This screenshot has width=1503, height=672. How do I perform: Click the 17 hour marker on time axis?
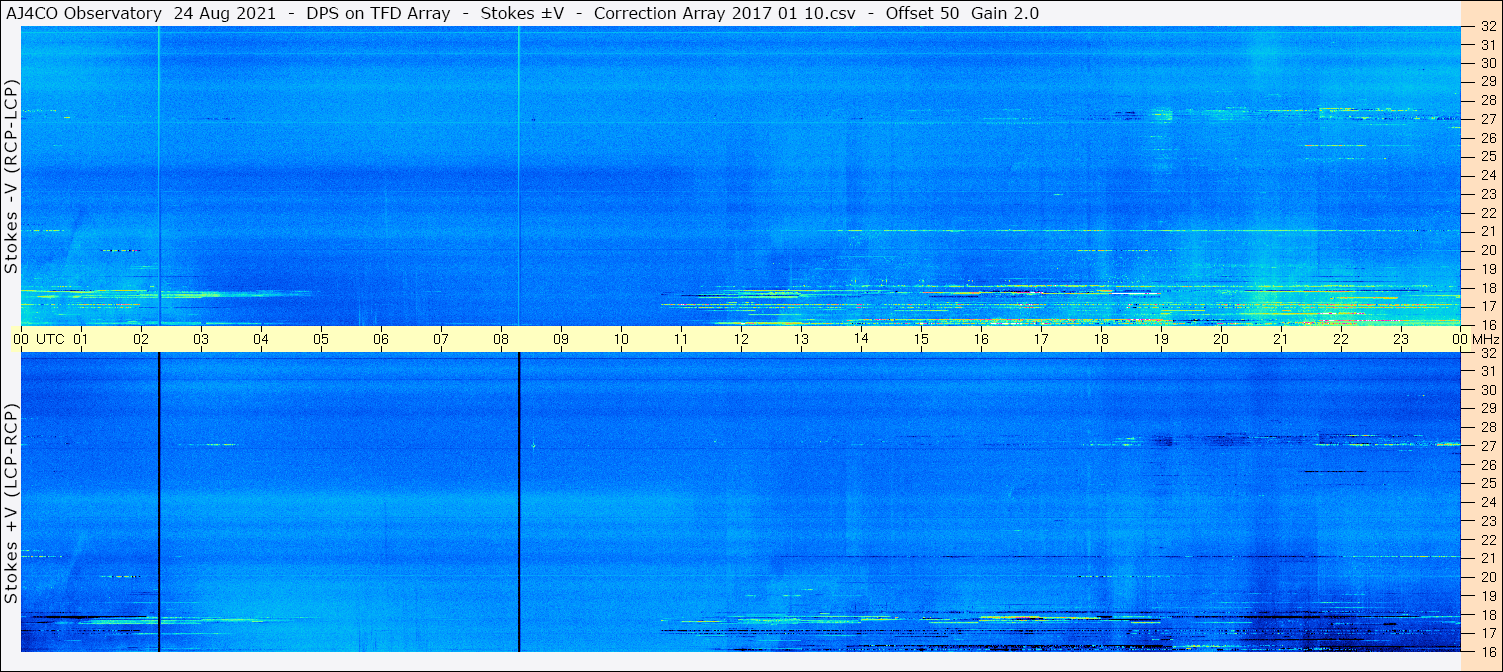coord(1041,339)
